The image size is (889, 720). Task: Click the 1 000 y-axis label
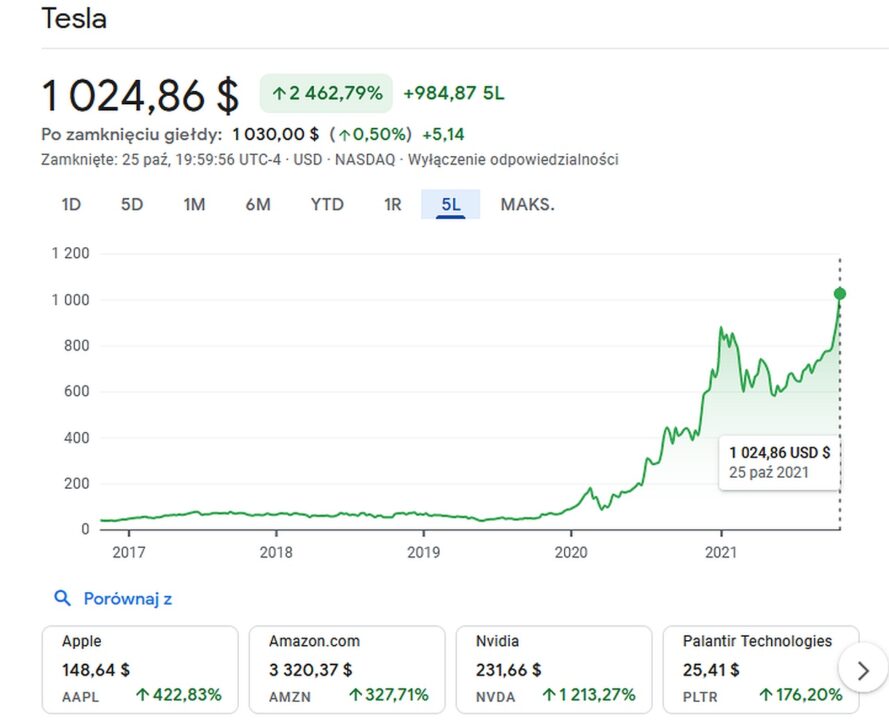coord(70,300)
